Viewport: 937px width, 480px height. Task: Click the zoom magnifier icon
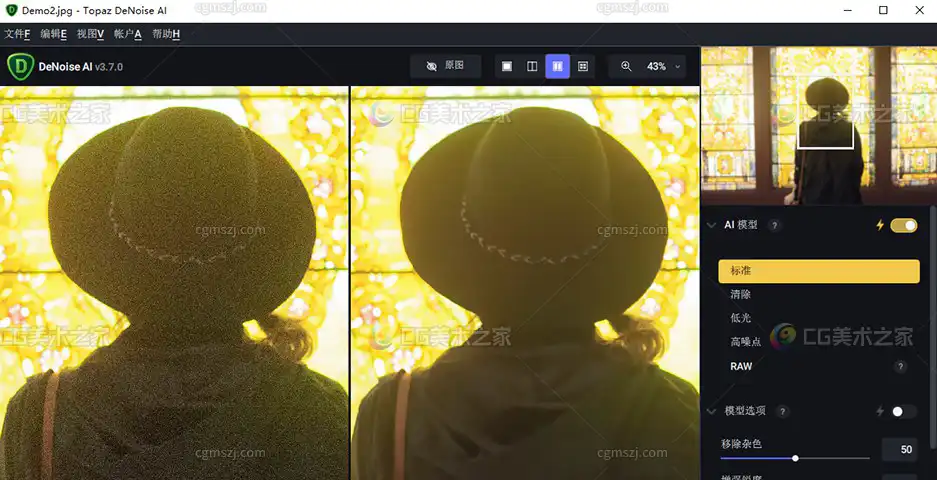click(626, 66)
